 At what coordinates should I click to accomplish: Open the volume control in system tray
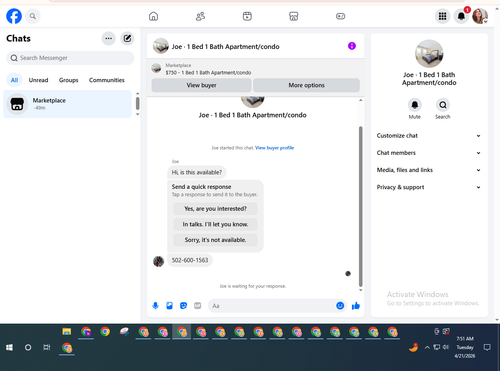(x=446, y=347)
